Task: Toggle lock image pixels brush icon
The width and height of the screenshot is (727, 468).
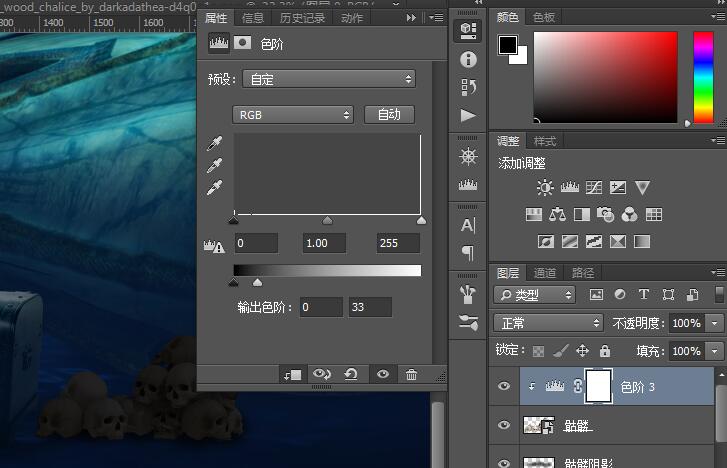Action: [561, 351]
